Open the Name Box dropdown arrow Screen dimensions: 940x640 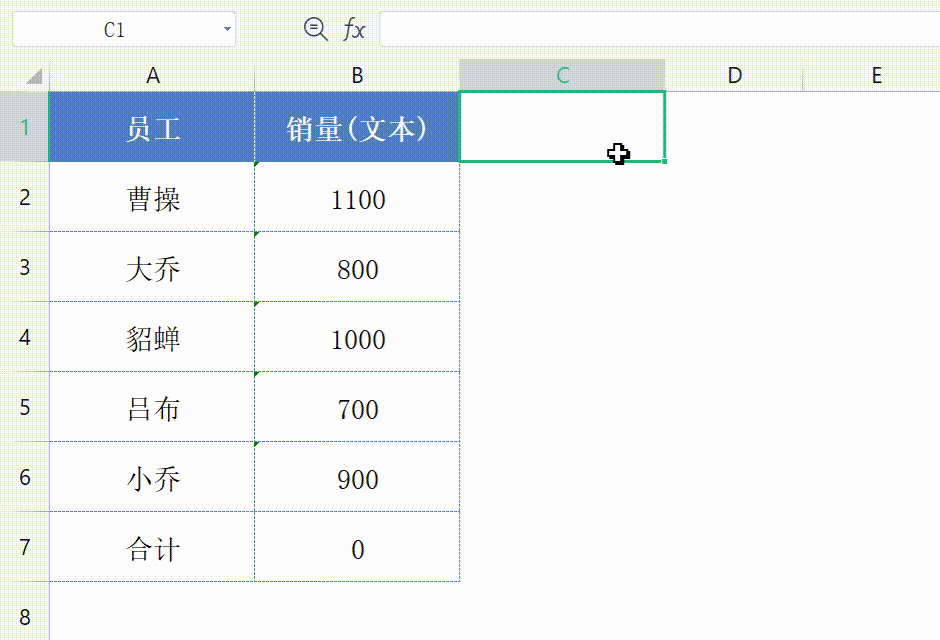point(227,29)
